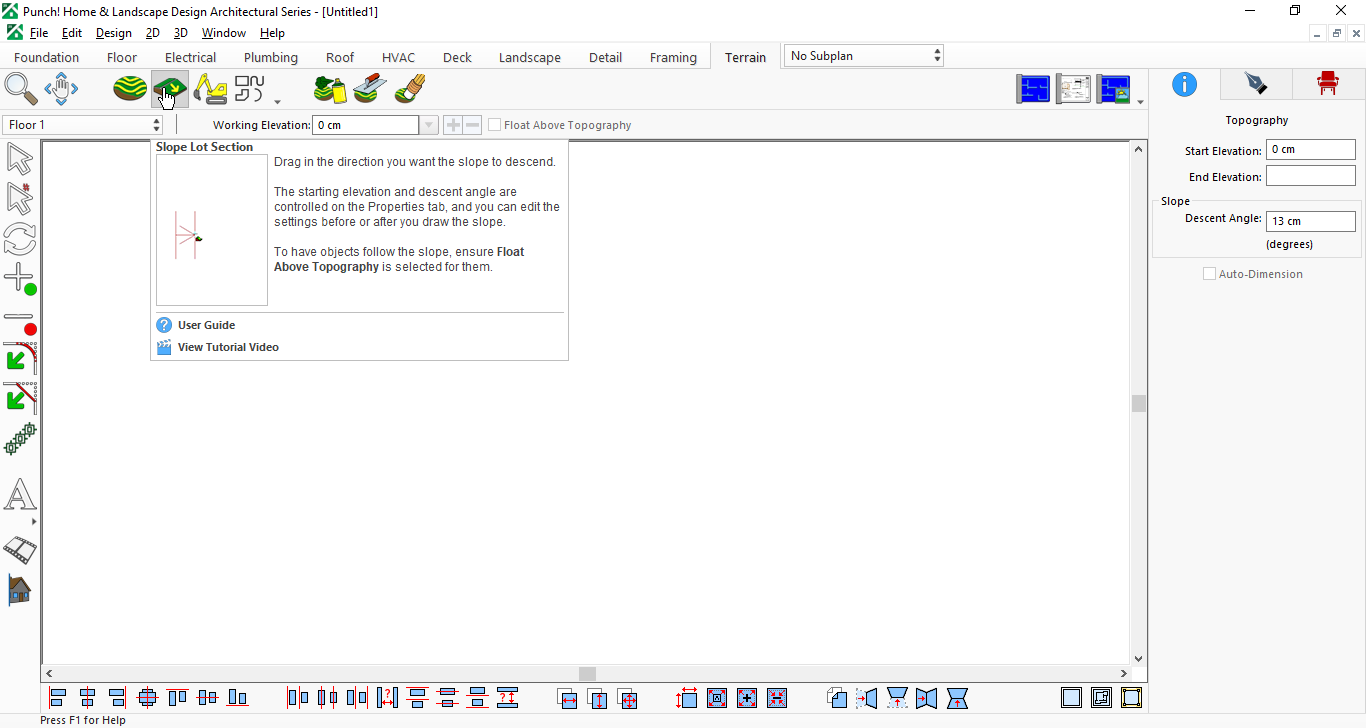This screenshot has height=728, width=1366.
Task: Open the No Subplan dropdown
Action: (x=864, y=56)
